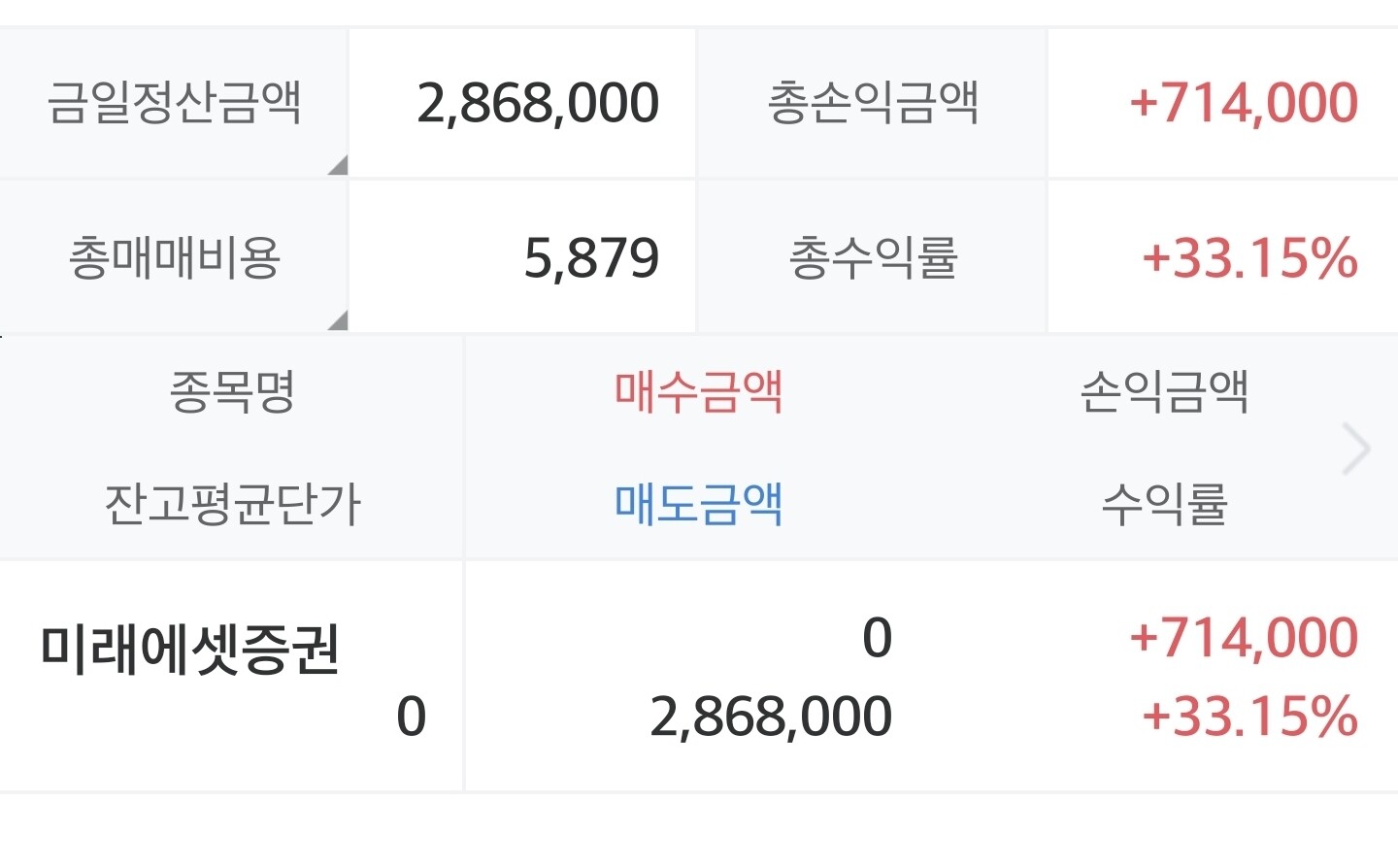1398x868 pixels.
Task: Tap the 총손익금액 label
Action: [872, 103]
